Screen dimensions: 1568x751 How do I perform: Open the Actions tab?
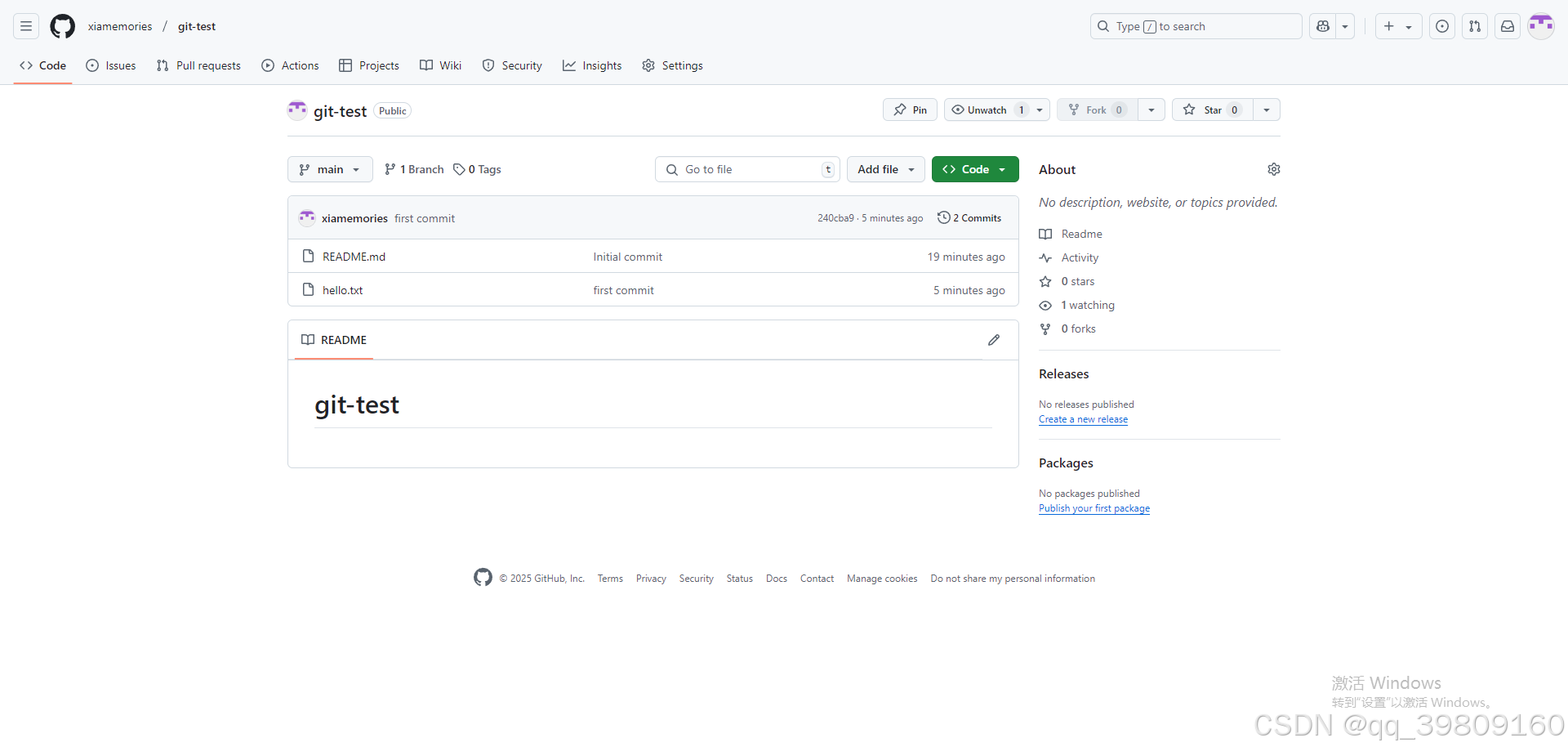click(290, 65)
